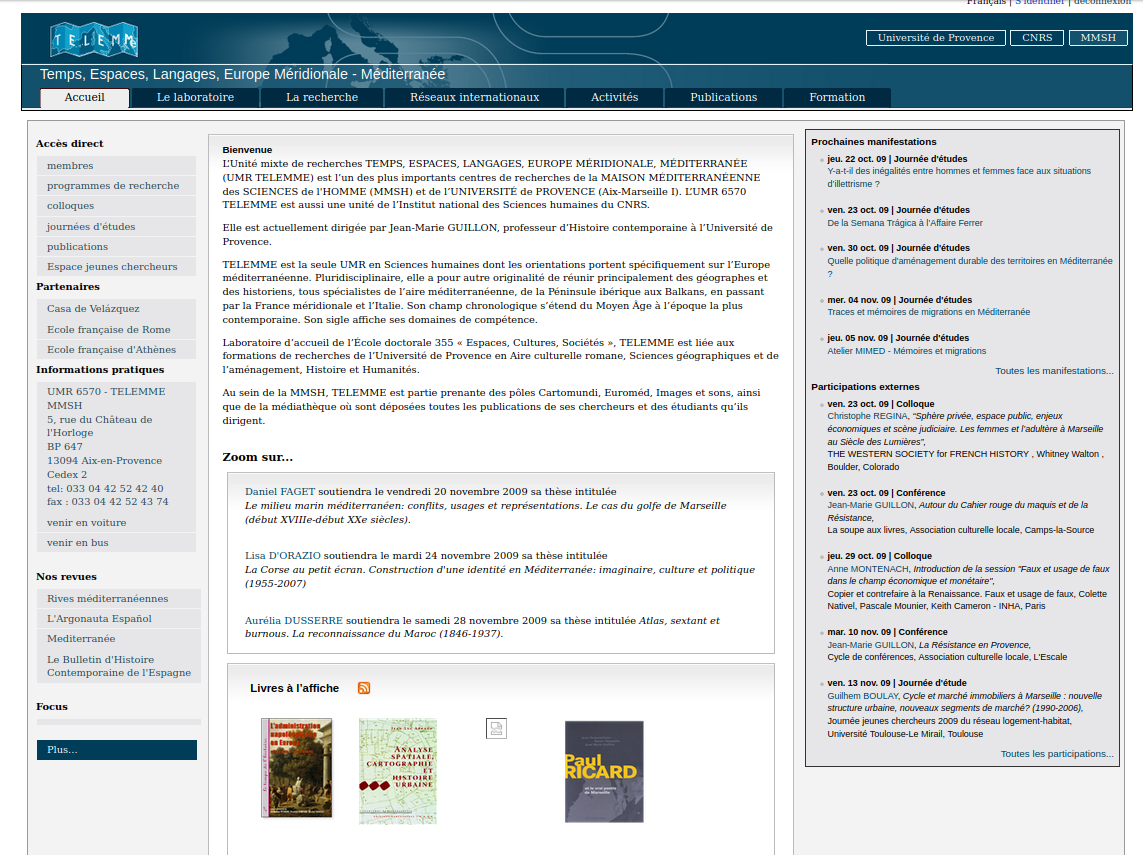Click the Plus... button under Focus

point(117,750)
